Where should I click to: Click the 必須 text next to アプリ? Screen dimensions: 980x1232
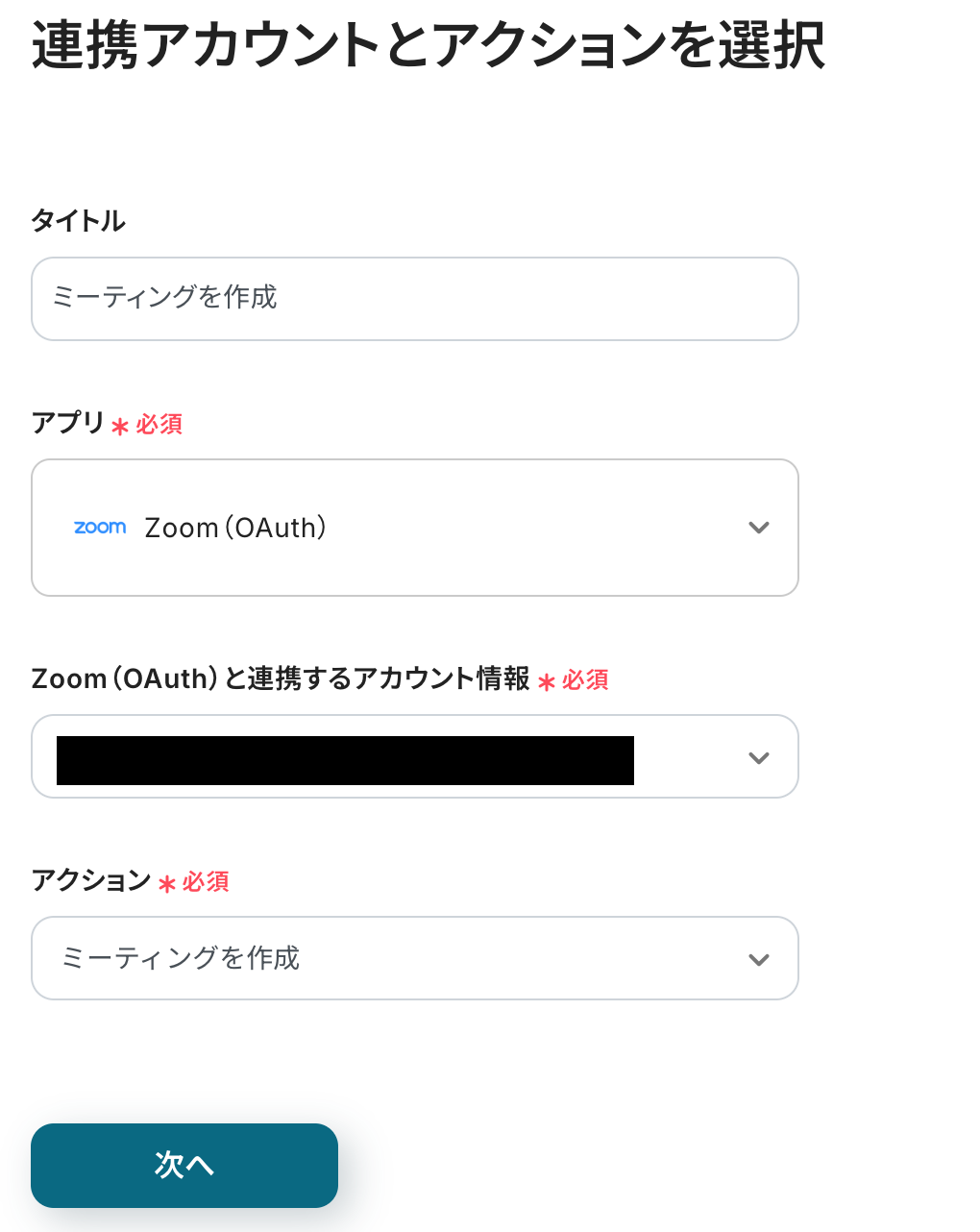click(x=159, y=425)
